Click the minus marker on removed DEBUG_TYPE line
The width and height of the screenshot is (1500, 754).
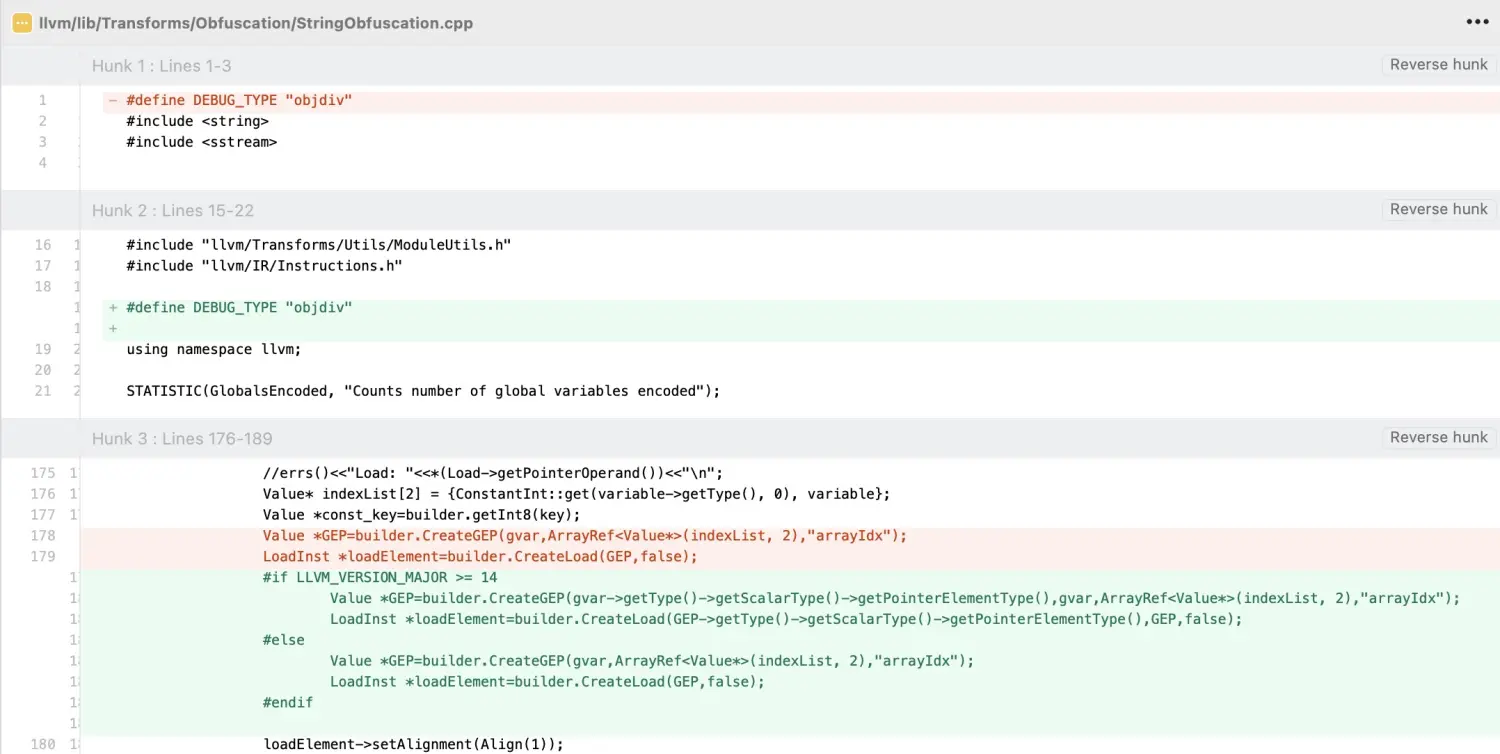click(113, 100)
